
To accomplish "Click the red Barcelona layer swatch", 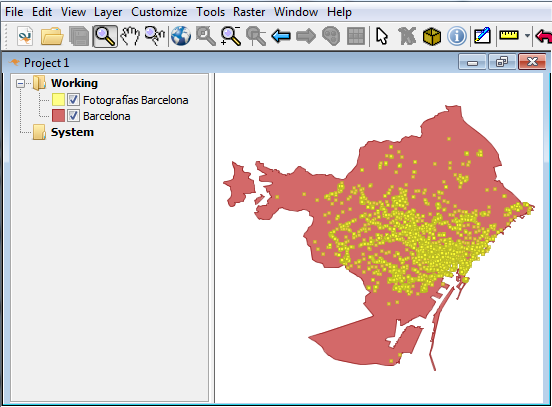I will click(58, 115).
